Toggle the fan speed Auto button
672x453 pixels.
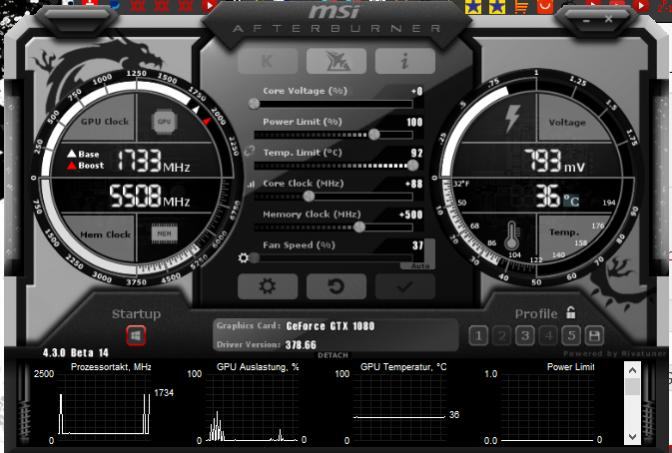[420, 266]
